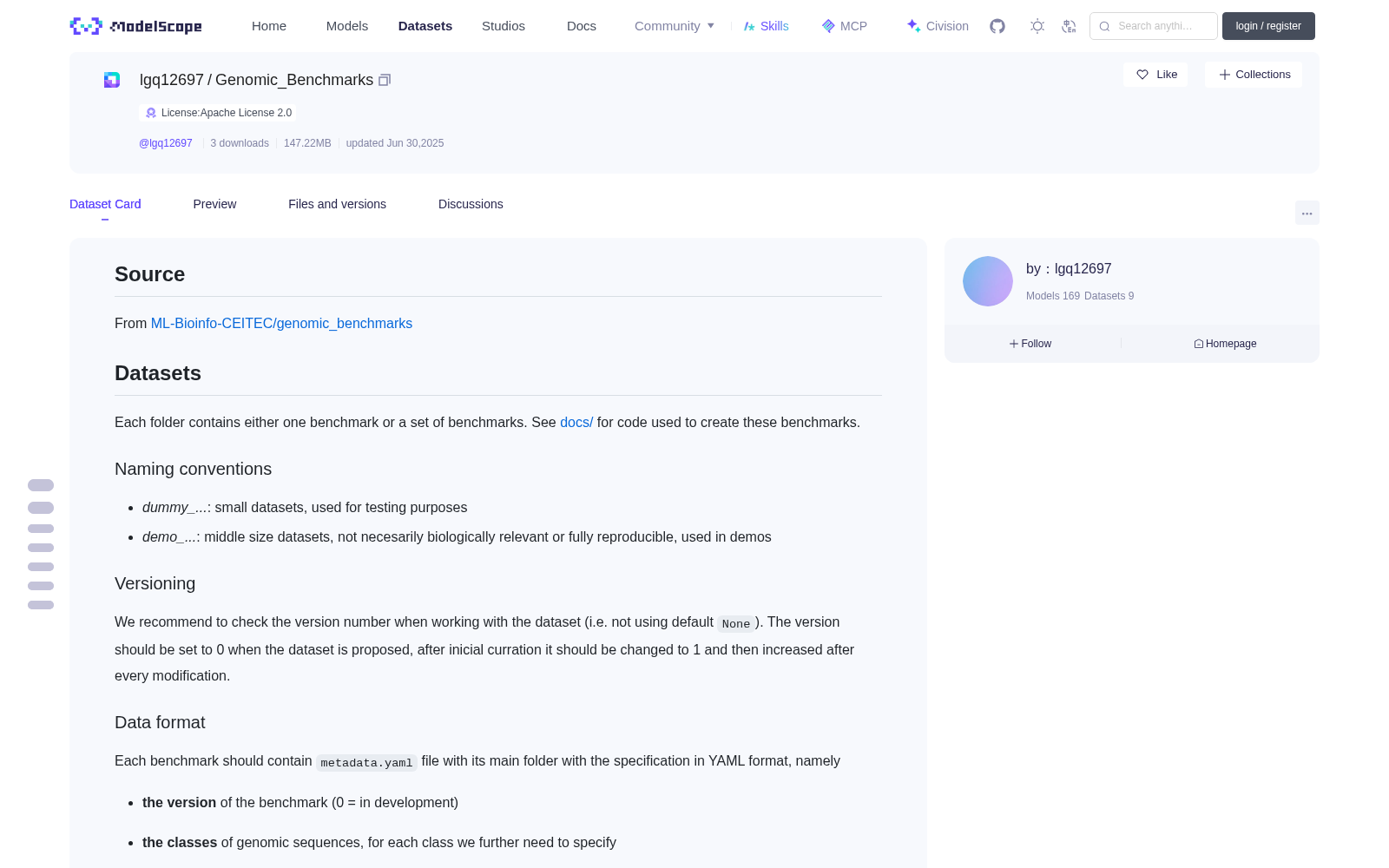Click the Datasets 9 count
Viewport: 1389px width, 868px height.
1109,296
